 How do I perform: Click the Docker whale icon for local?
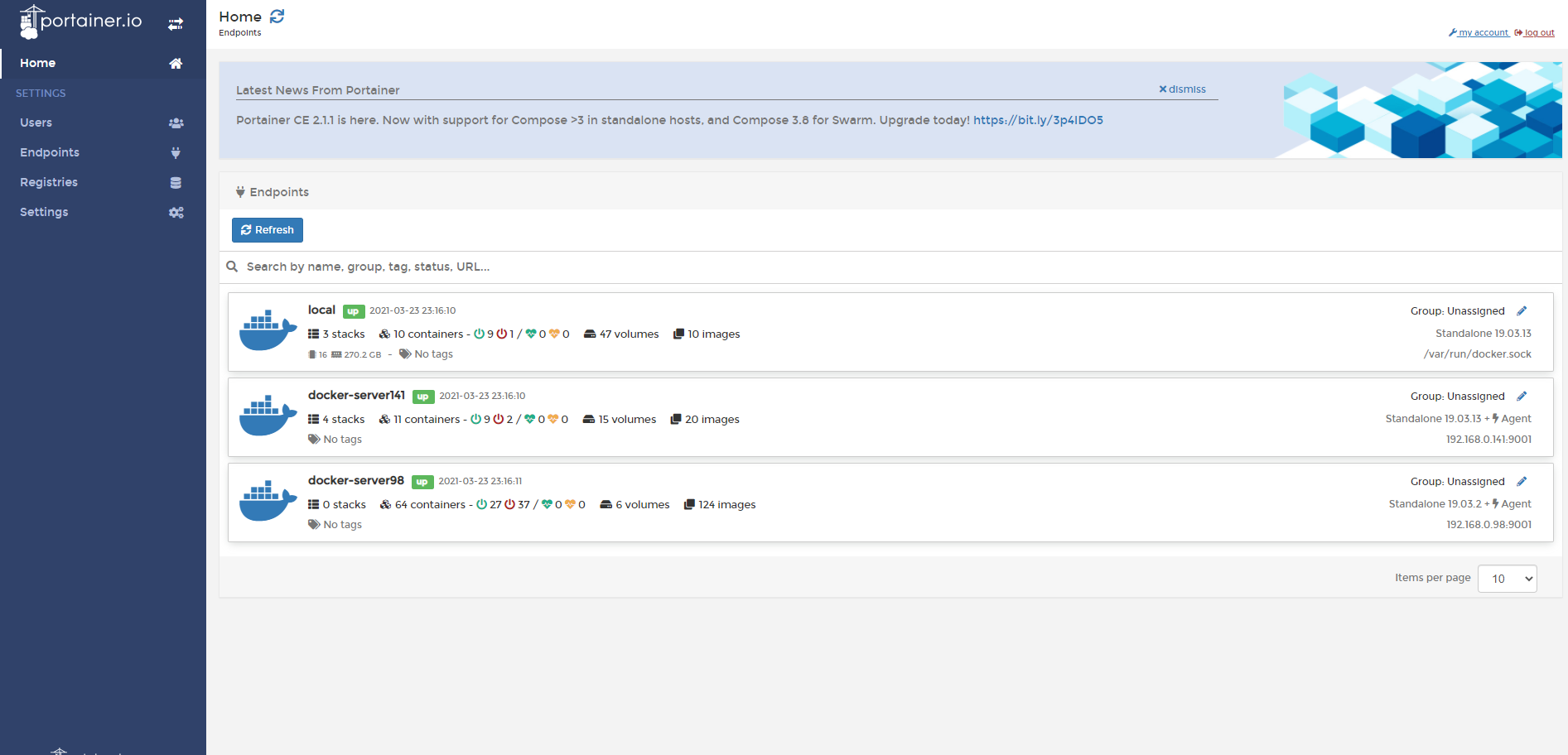(268, 330)
